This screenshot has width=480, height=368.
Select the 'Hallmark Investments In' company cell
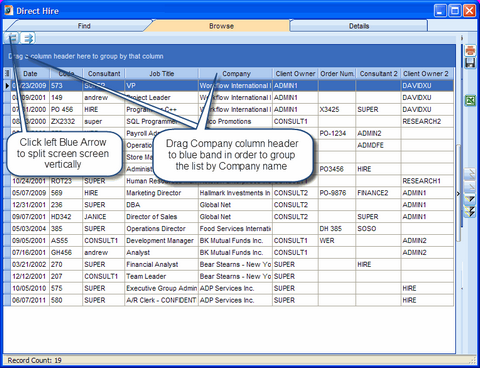(x=235, y=193)
